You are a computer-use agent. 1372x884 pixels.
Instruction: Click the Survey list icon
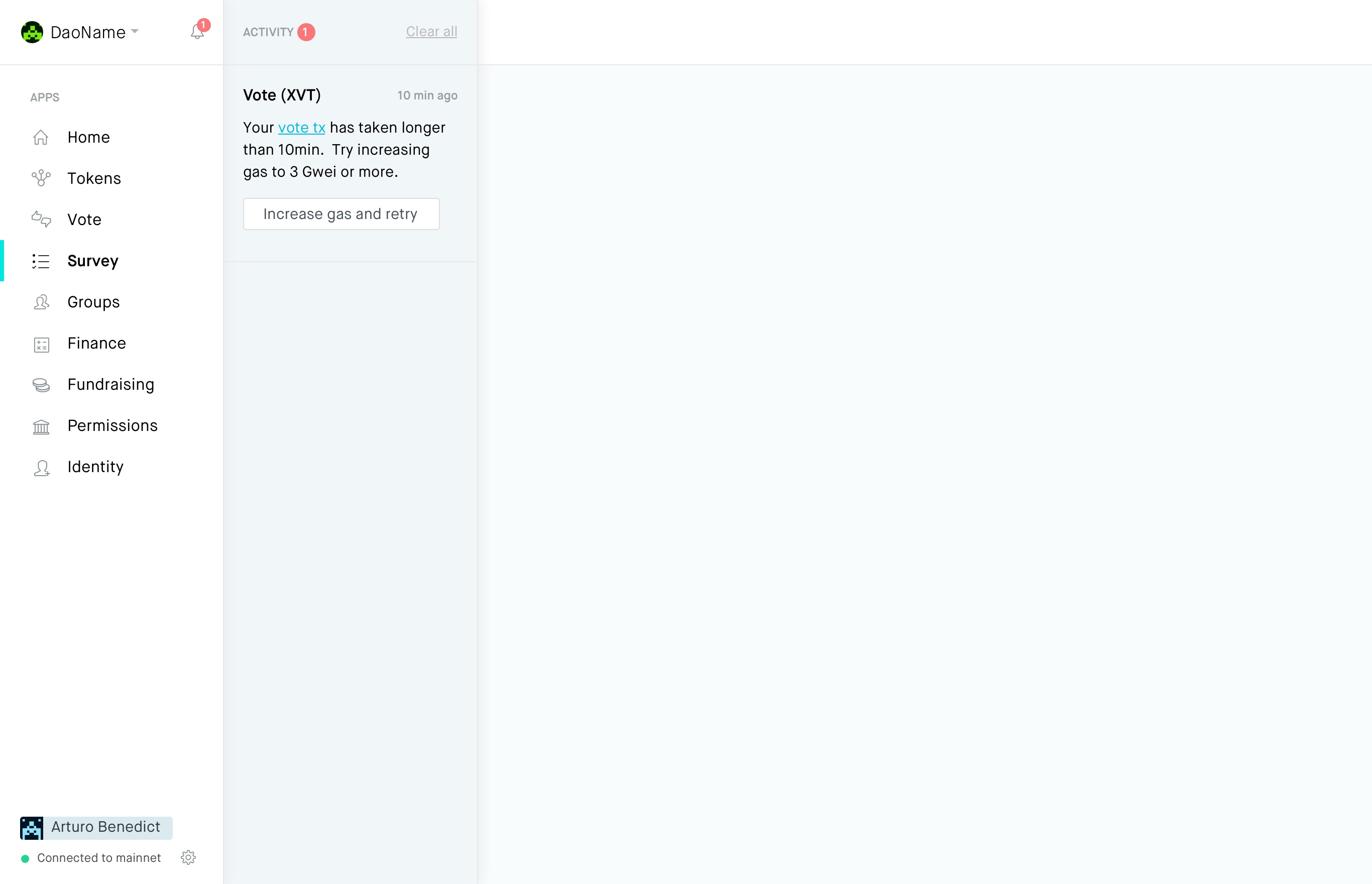pos(41,261)
